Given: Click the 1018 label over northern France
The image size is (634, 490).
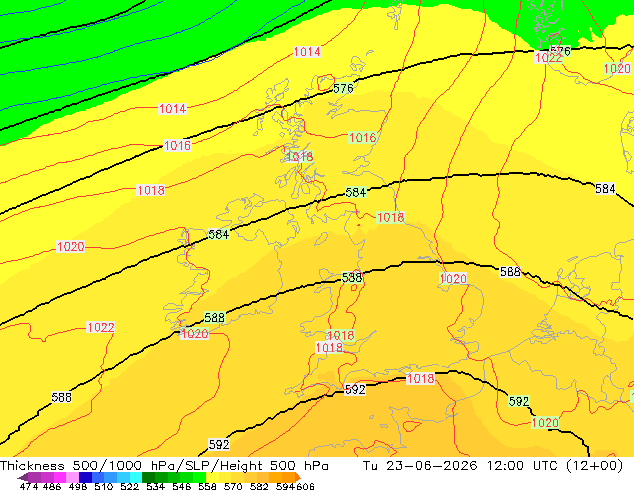Looking at the screenshot, I should [421, 378].
